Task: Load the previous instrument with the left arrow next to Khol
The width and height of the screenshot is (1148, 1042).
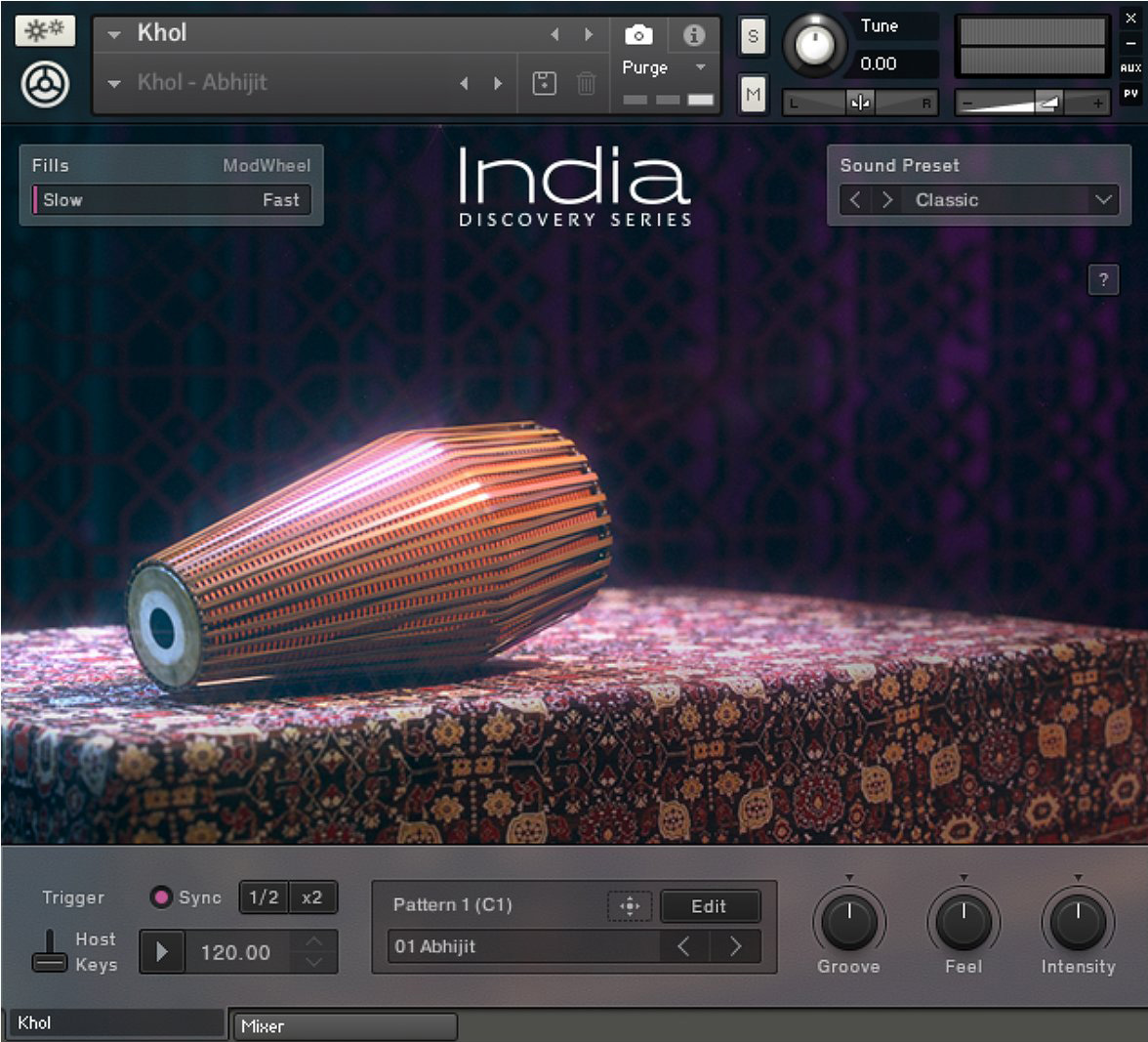Action: (554, 34)
